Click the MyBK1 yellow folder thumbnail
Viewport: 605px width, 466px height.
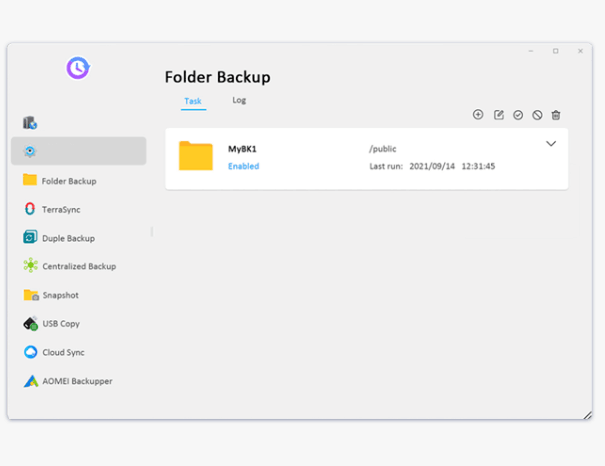[196, 156]
